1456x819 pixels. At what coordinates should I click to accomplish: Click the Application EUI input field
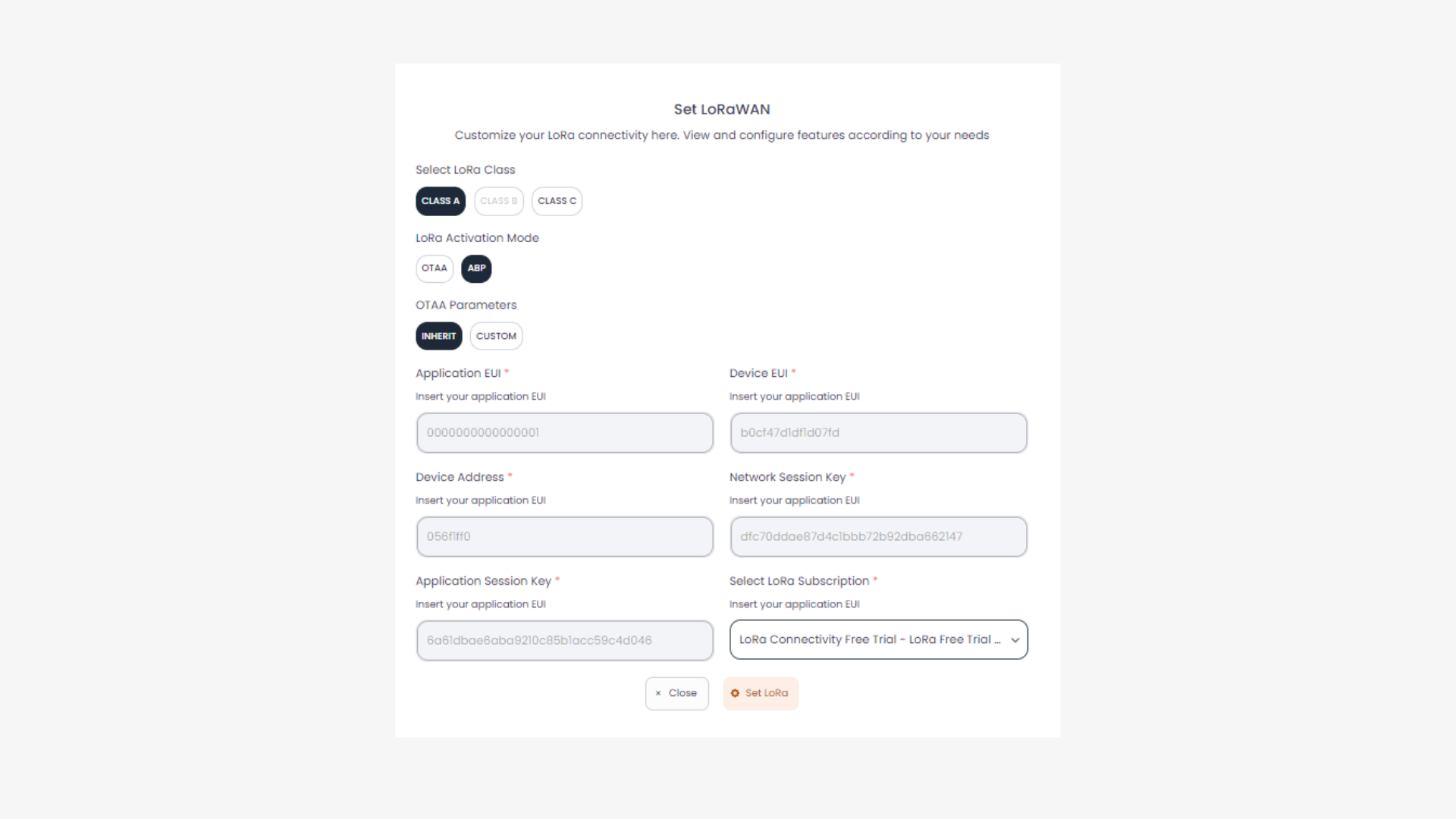click(564, 432)
